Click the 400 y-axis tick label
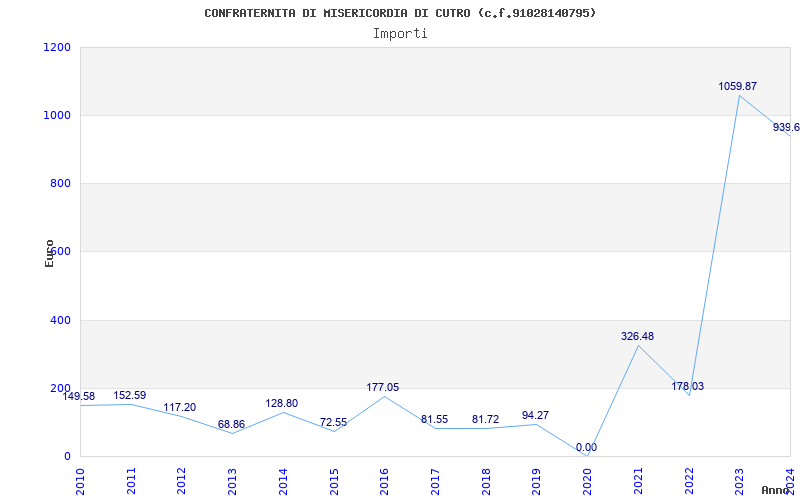Viewport: 800px width, 500px height. [x=60, y=320]
